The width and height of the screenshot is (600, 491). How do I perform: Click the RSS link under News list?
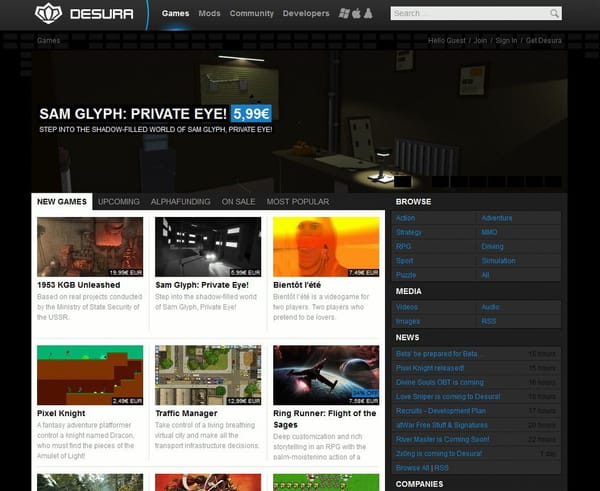441,468
